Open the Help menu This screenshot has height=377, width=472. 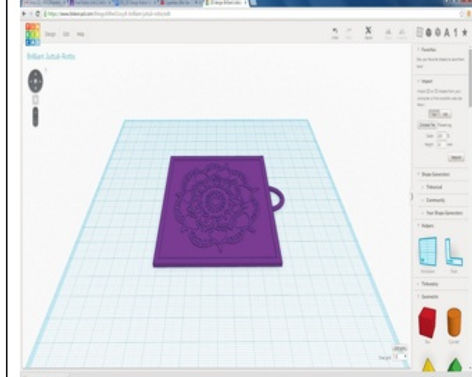(x=81, y=34)
